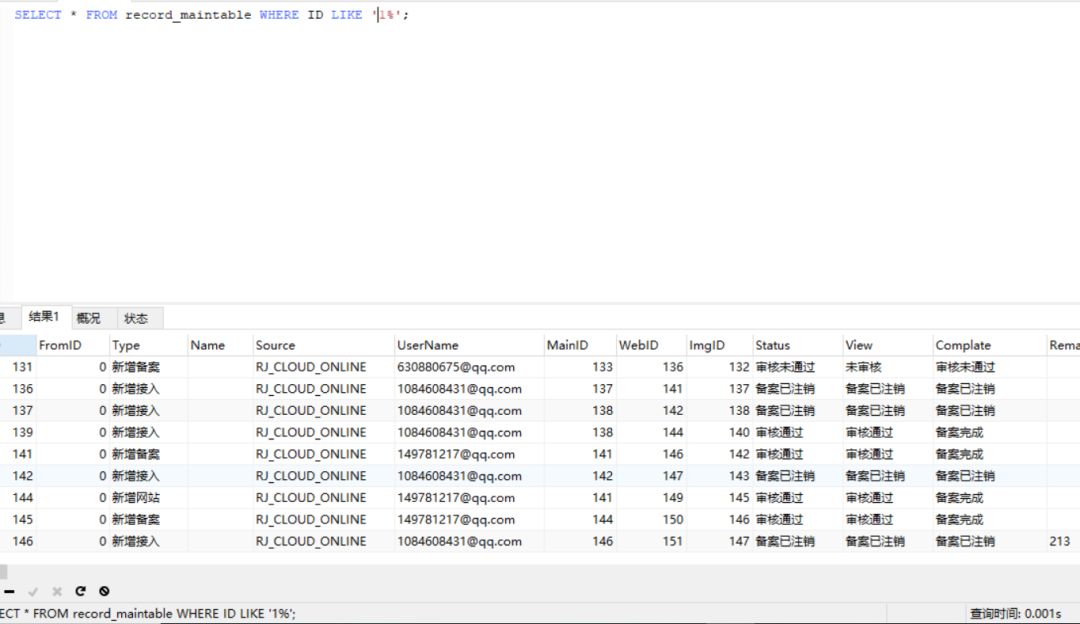Select the ID cell showing 145
Image resolution: width=1080 pixels, height=624 pixels.
[18, 519]
